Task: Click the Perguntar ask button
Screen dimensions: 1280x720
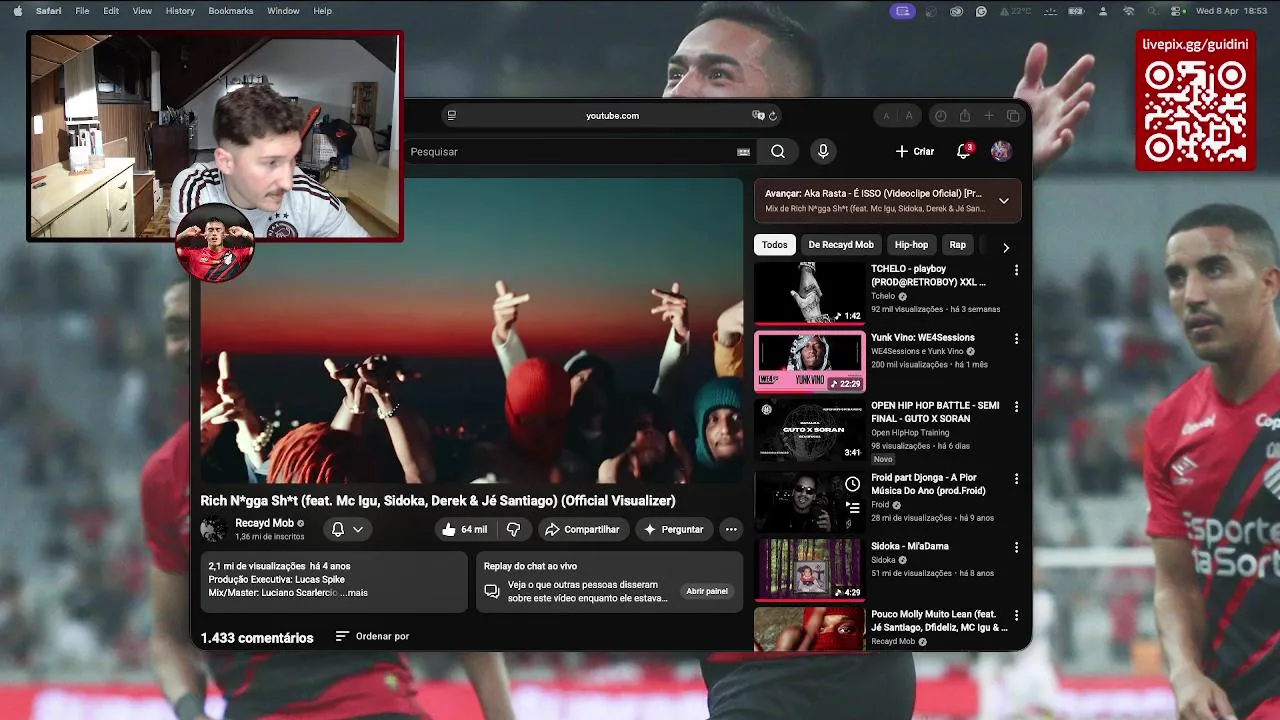Action: (x=674, y=529)
